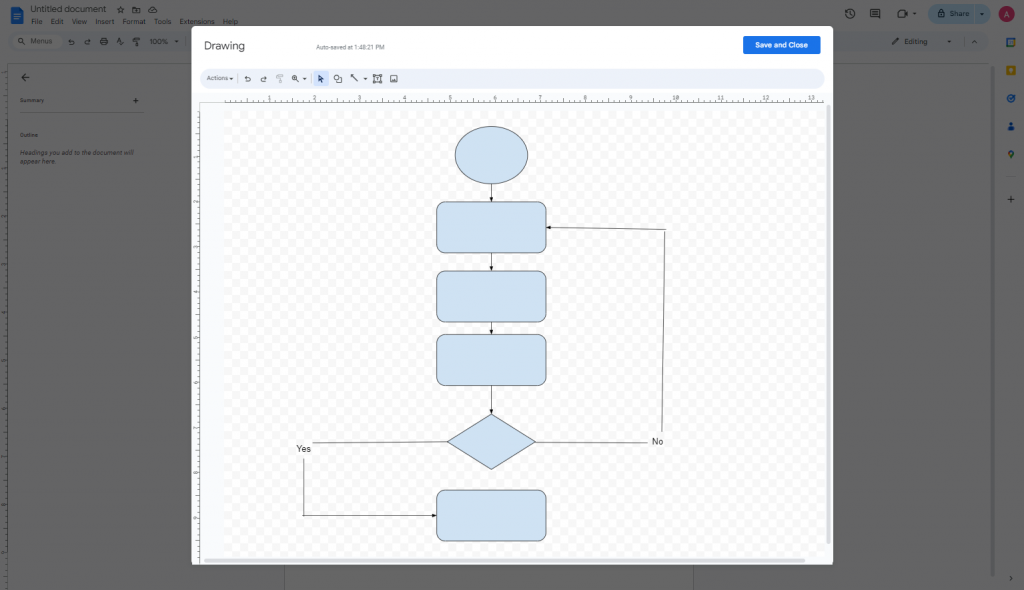Screen dimensions: 1024x590
Task: Add a summary with the plus icon
Action: point(136,101)
